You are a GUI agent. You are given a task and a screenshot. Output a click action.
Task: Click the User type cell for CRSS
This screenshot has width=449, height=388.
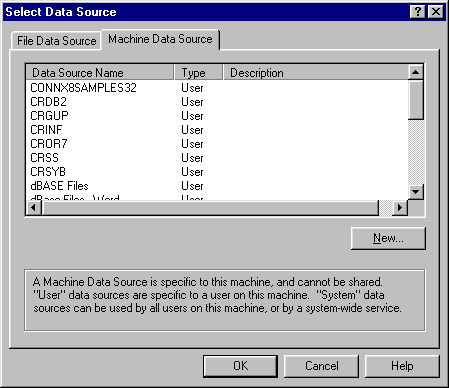tap(192, 158)
